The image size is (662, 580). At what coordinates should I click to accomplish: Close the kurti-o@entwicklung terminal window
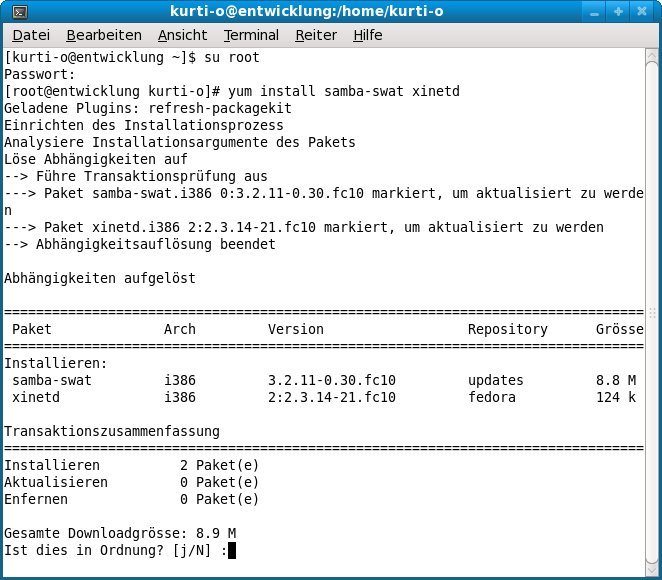click(x=642, y=12)
